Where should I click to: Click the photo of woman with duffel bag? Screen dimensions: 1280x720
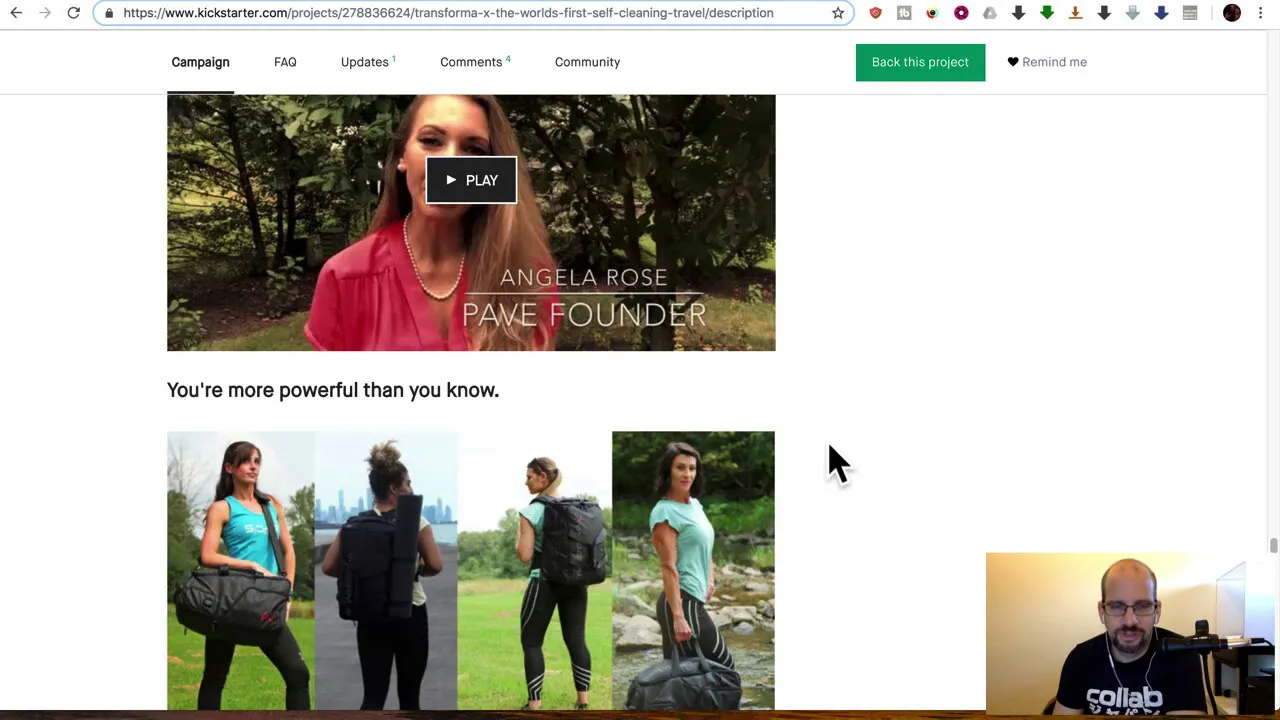click(x=241, y=570)
